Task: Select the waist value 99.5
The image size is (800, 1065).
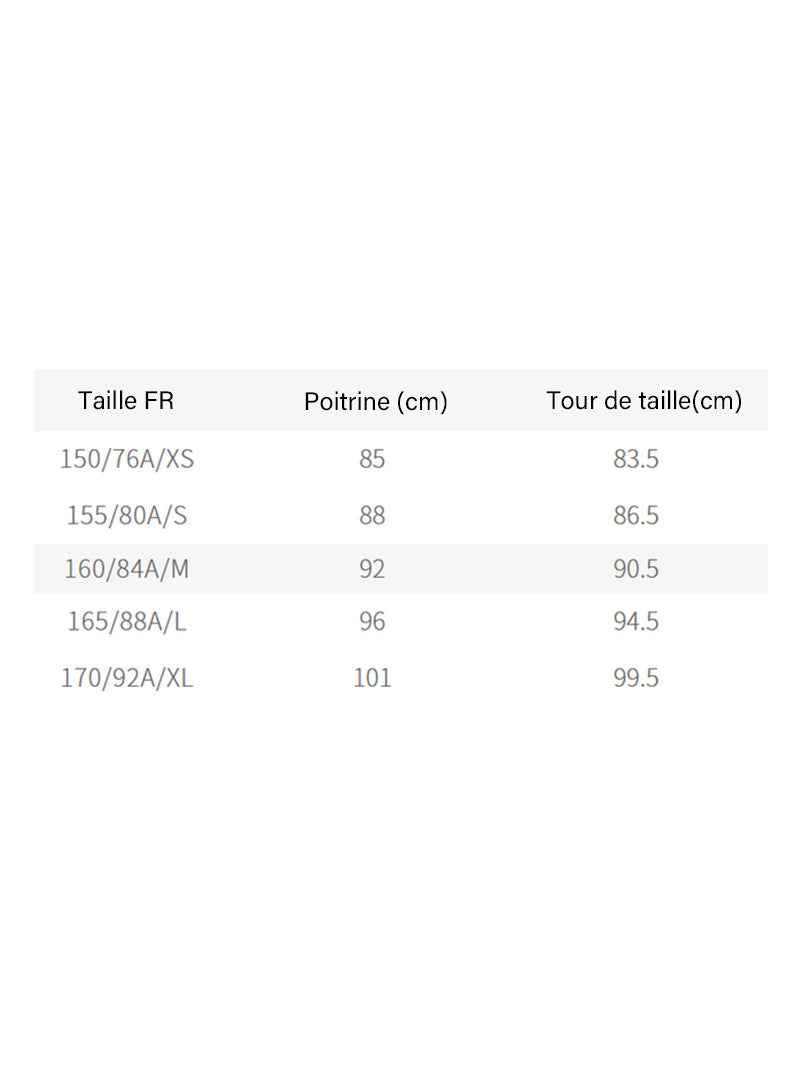Action: pyautogui.click(x=636, y=678)
